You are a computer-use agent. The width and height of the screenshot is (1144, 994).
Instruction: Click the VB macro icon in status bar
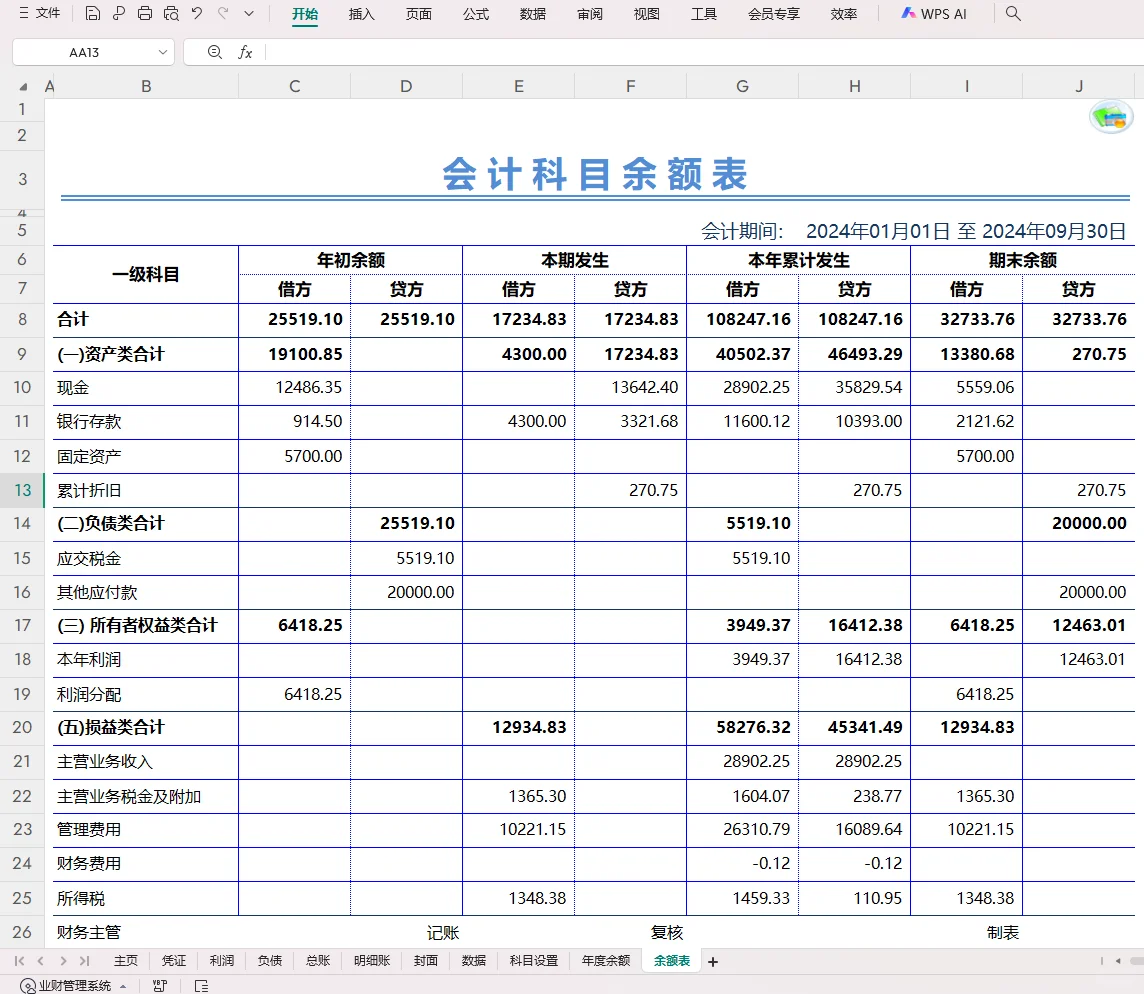pyautogui.click(x=160, y=986)
